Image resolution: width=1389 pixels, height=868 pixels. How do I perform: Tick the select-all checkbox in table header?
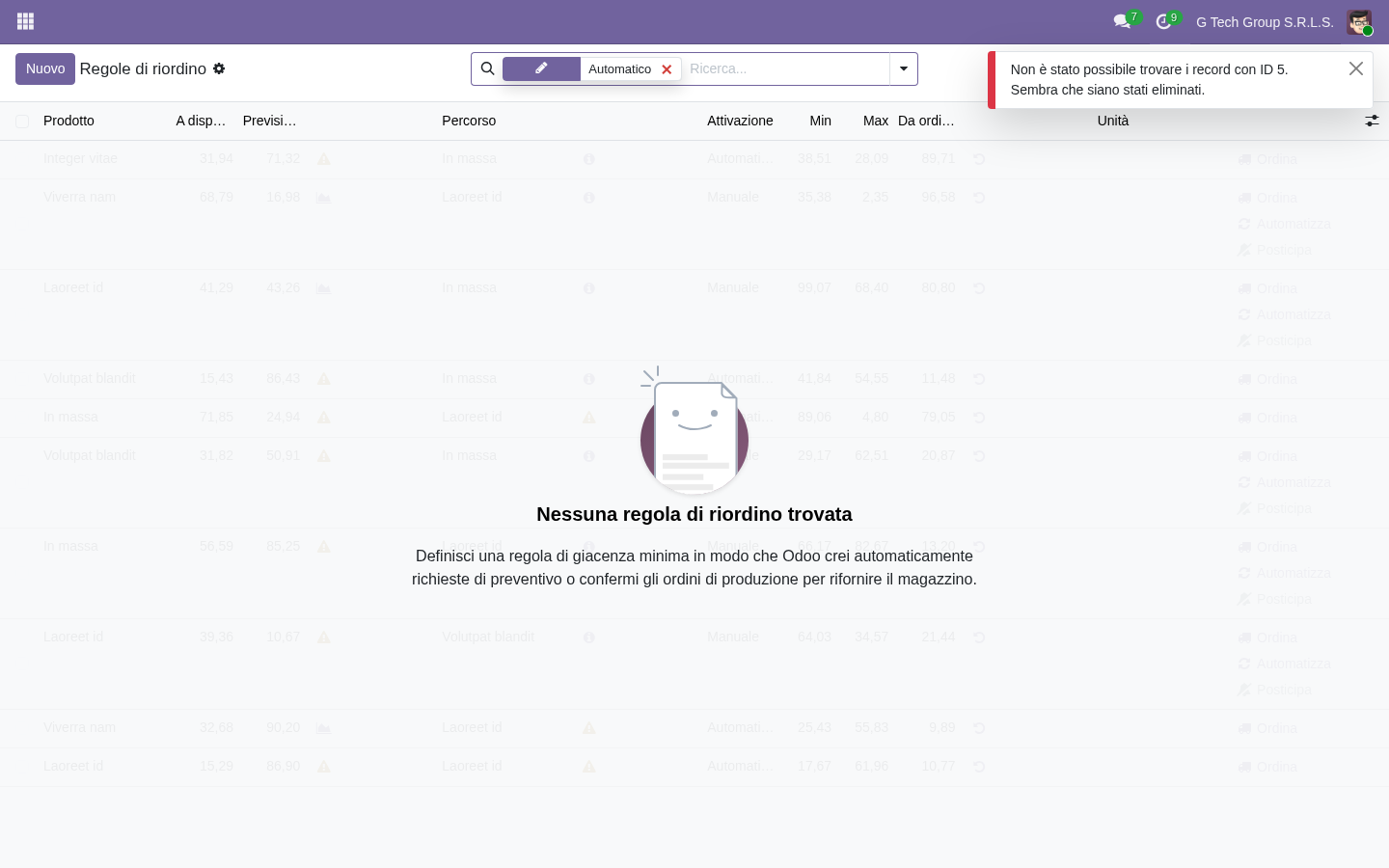click(x=22, y=121)
